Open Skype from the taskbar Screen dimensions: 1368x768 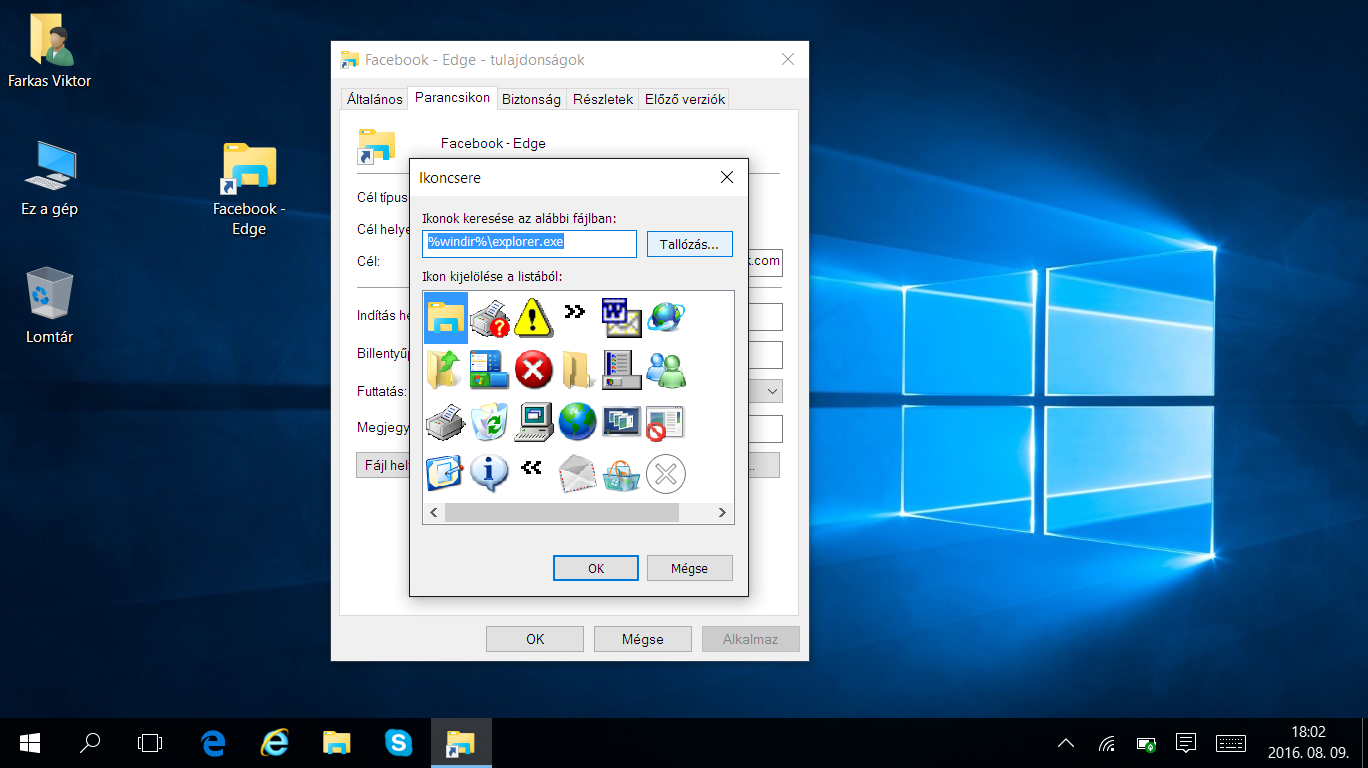click(399, 743)
